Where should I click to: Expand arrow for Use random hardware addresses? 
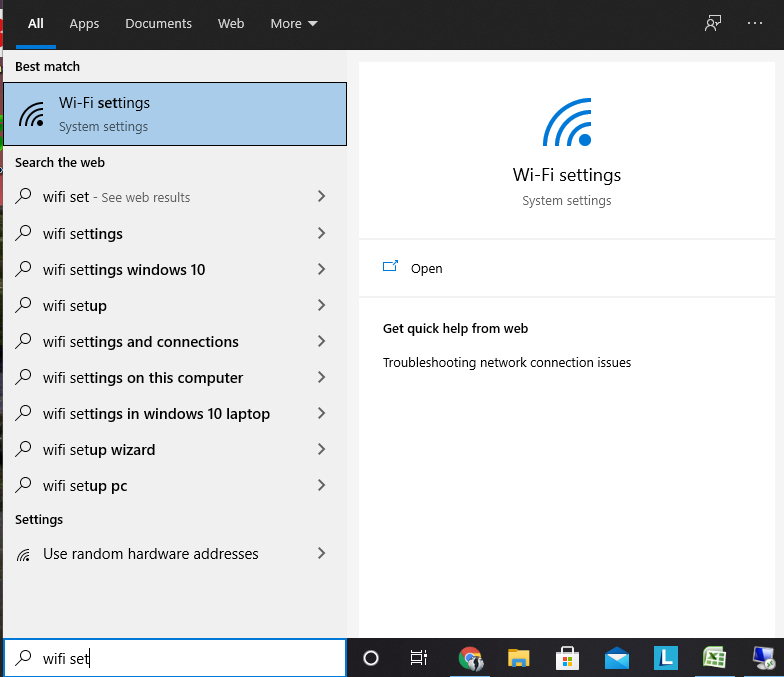coord(322,553)
